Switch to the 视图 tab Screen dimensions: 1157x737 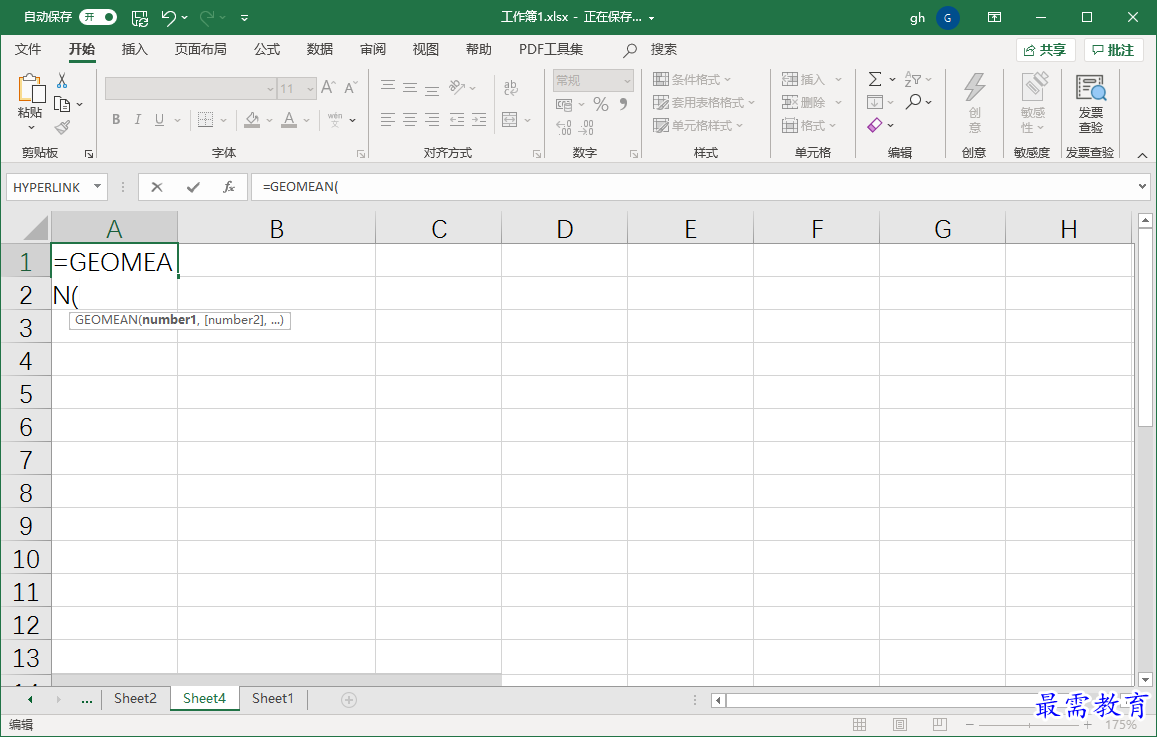[x=426, y=49]
